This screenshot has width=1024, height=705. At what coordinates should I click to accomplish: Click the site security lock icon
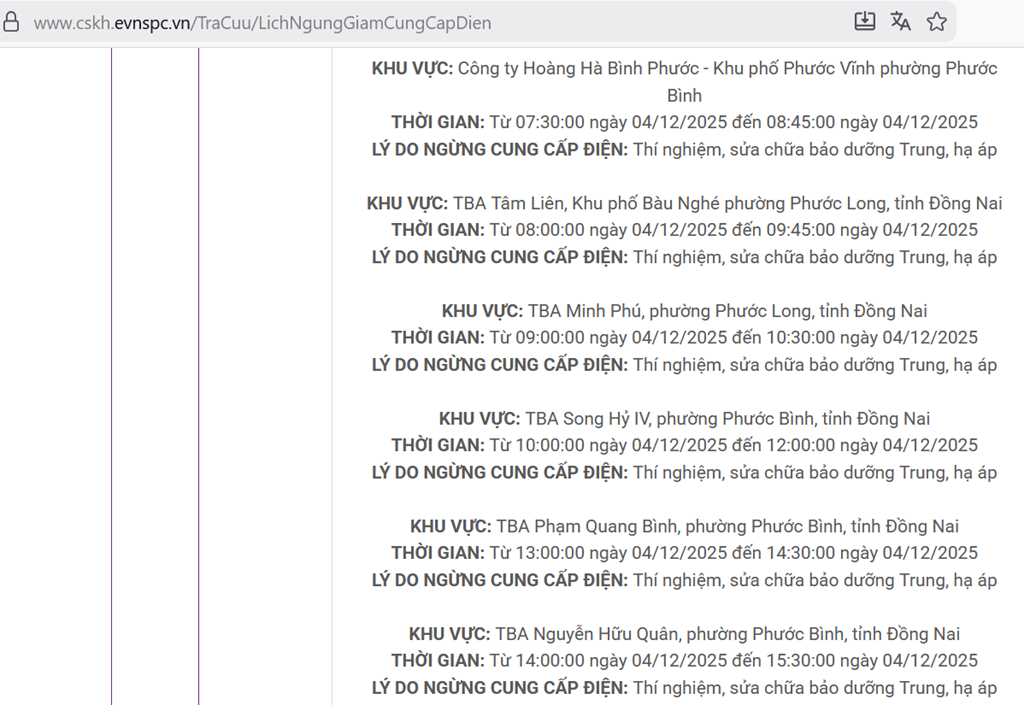11,22
